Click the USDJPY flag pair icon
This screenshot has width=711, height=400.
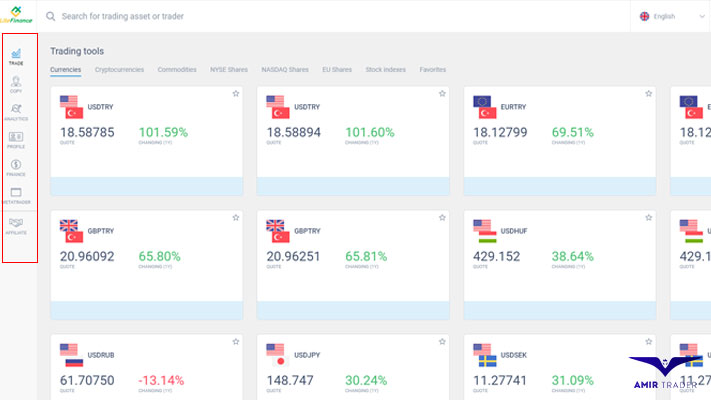(278, 355)
